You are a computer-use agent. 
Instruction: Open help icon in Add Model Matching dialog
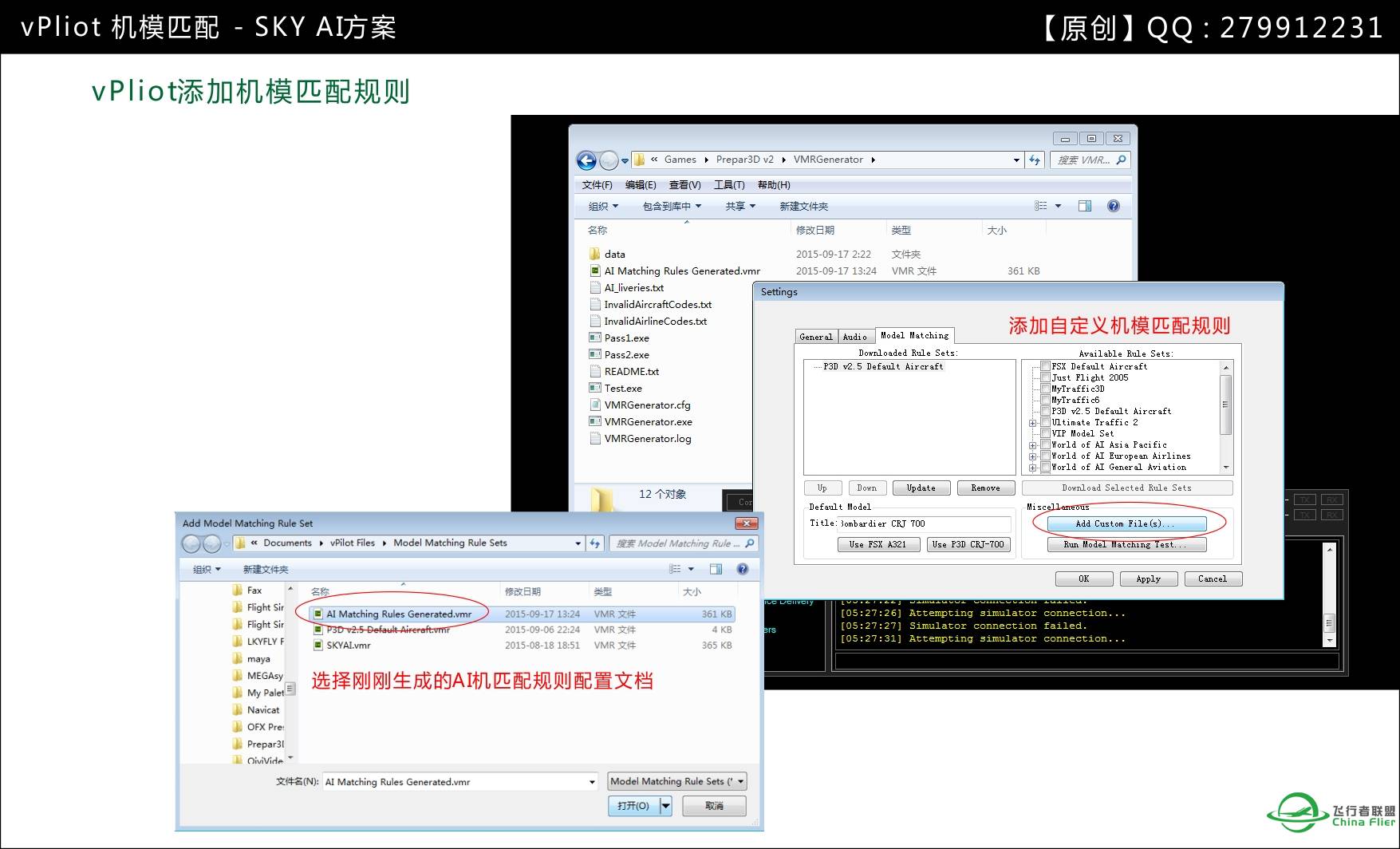743,569
